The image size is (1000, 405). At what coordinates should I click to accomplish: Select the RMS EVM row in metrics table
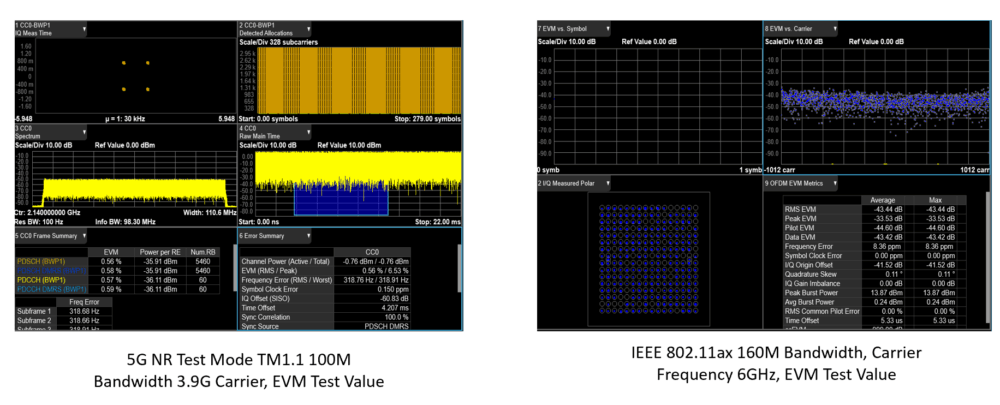point(804,207)
